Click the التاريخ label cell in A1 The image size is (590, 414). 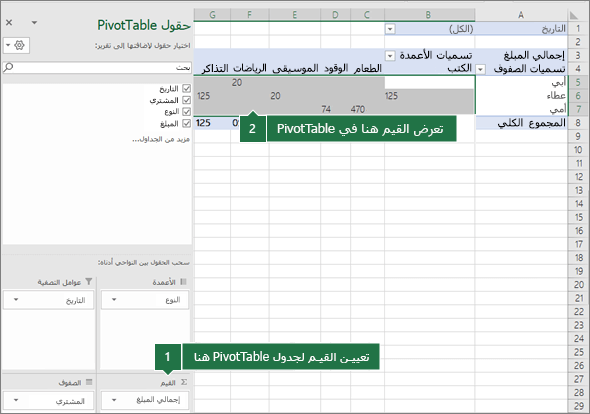(521, 29)
